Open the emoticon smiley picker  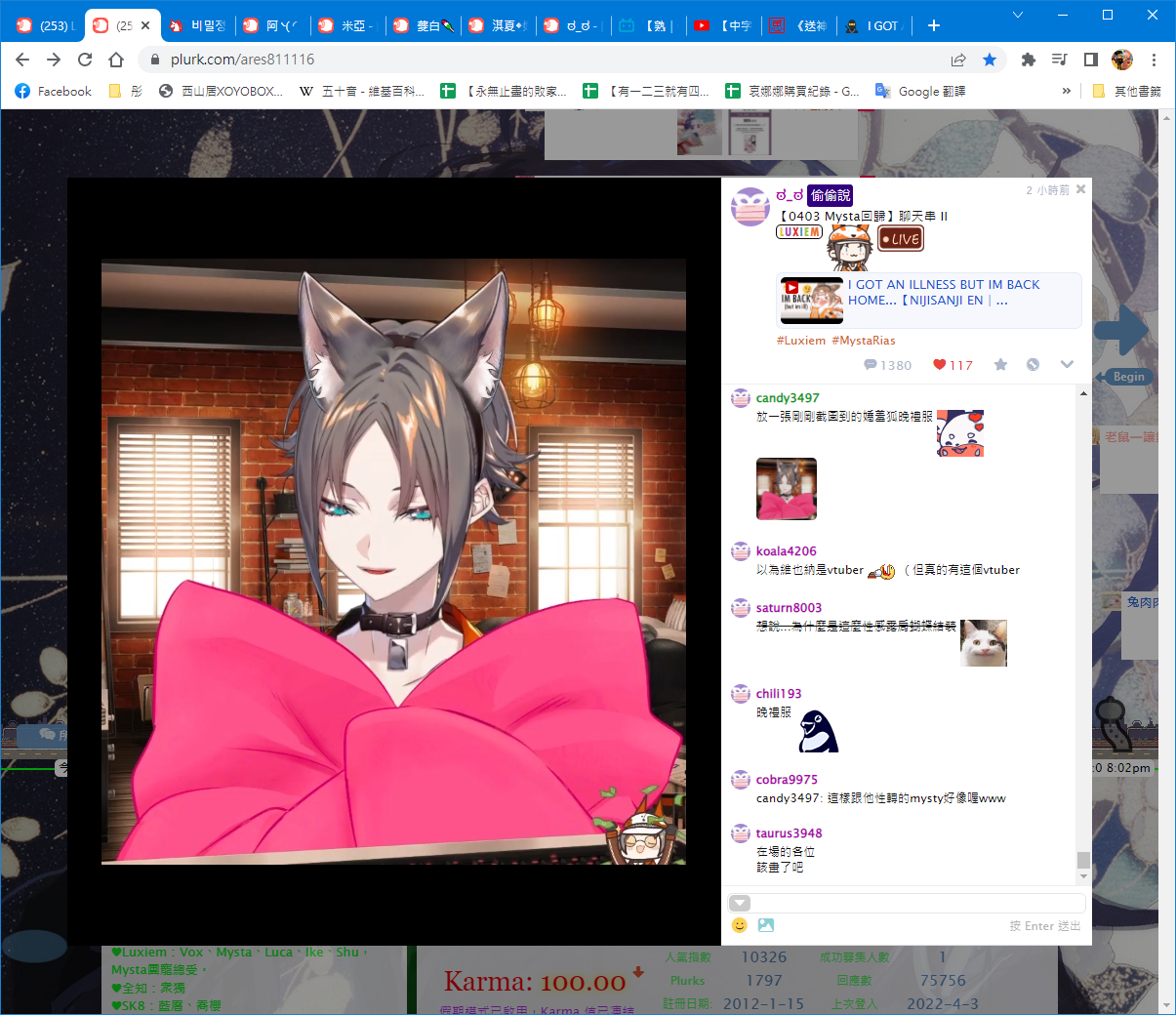click(739, 925)
